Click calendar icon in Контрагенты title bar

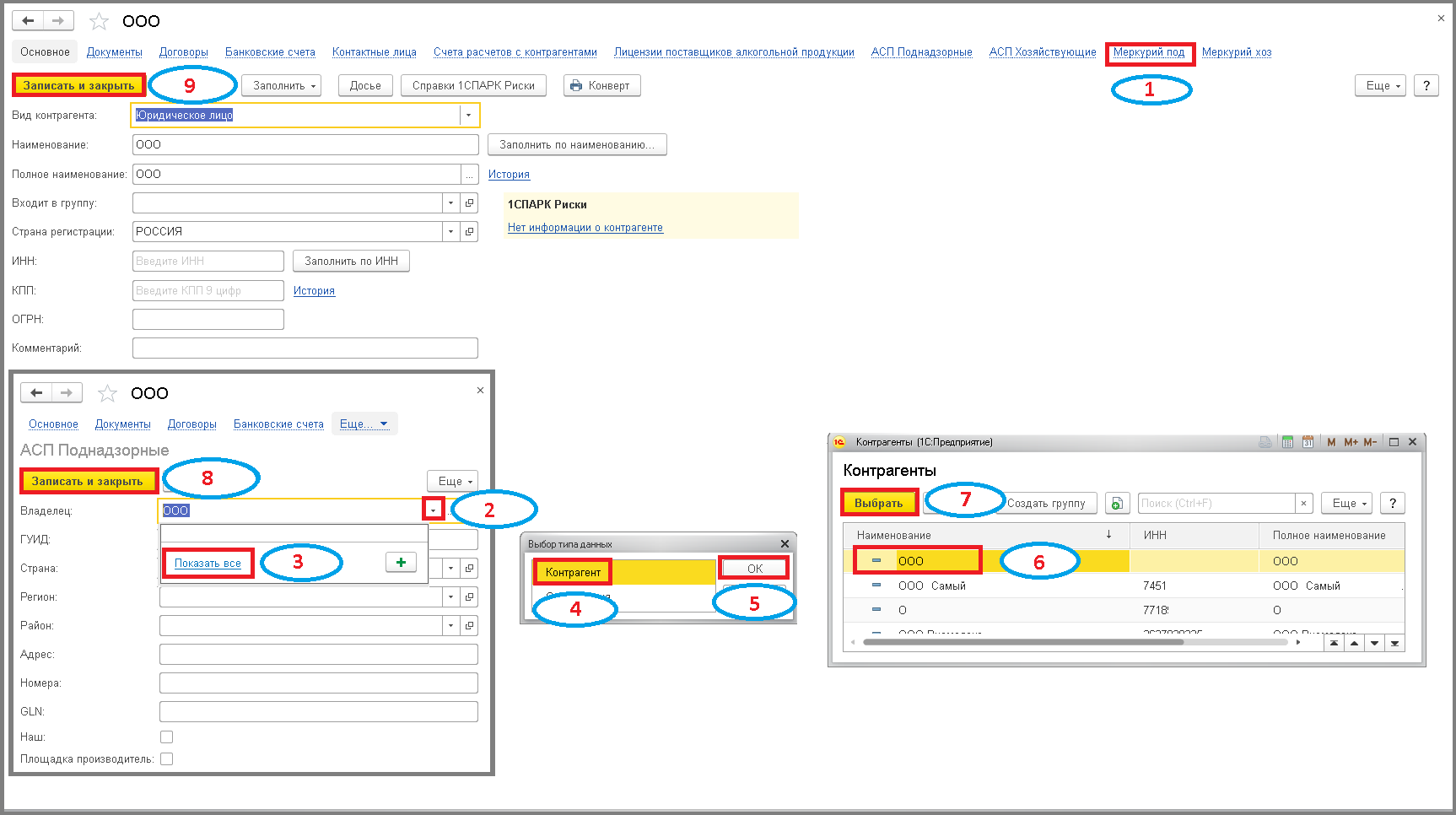pyautogui.click(x=1308, y=442)
